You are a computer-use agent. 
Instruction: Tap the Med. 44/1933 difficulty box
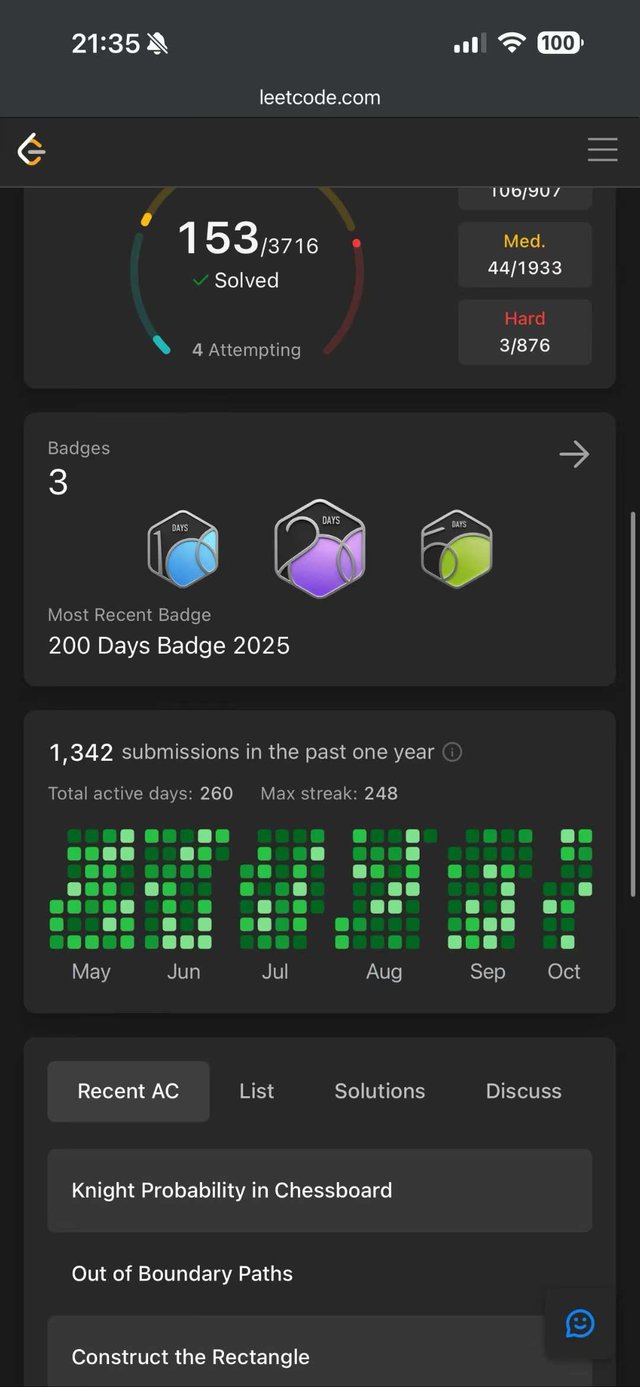(525, 255)
